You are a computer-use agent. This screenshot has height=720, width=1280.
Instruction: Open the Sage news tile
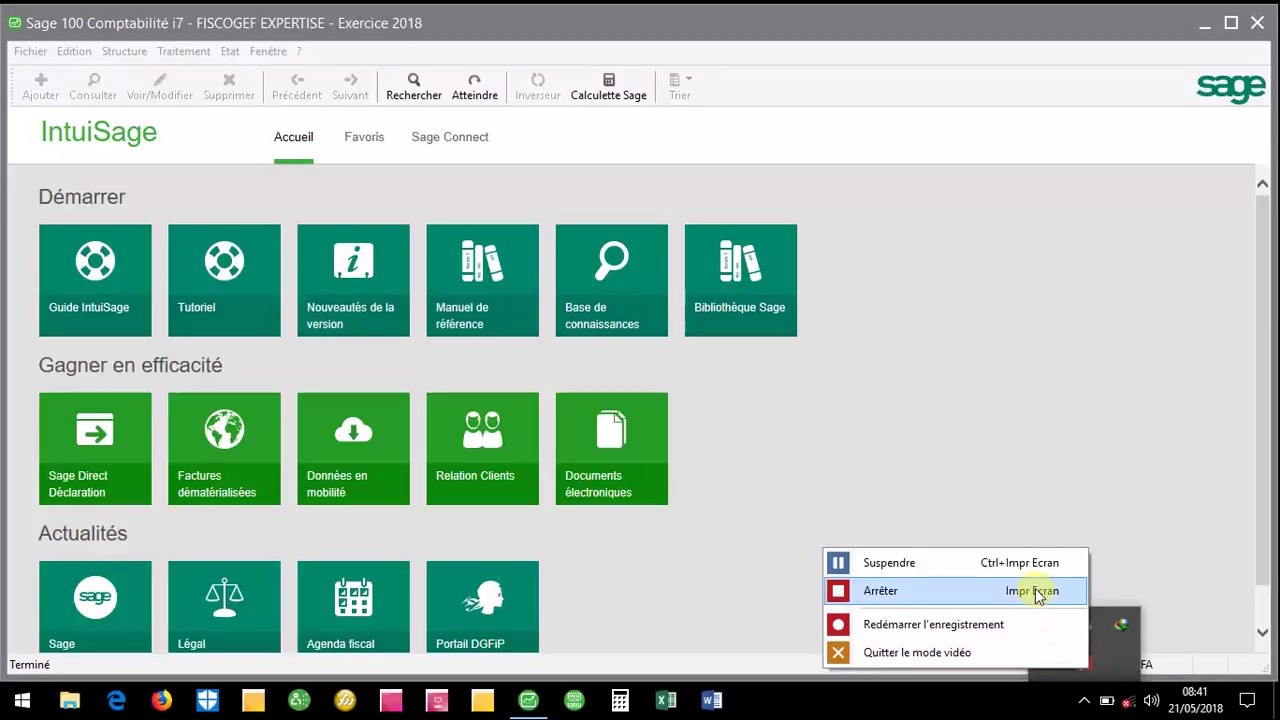point(95,606)
